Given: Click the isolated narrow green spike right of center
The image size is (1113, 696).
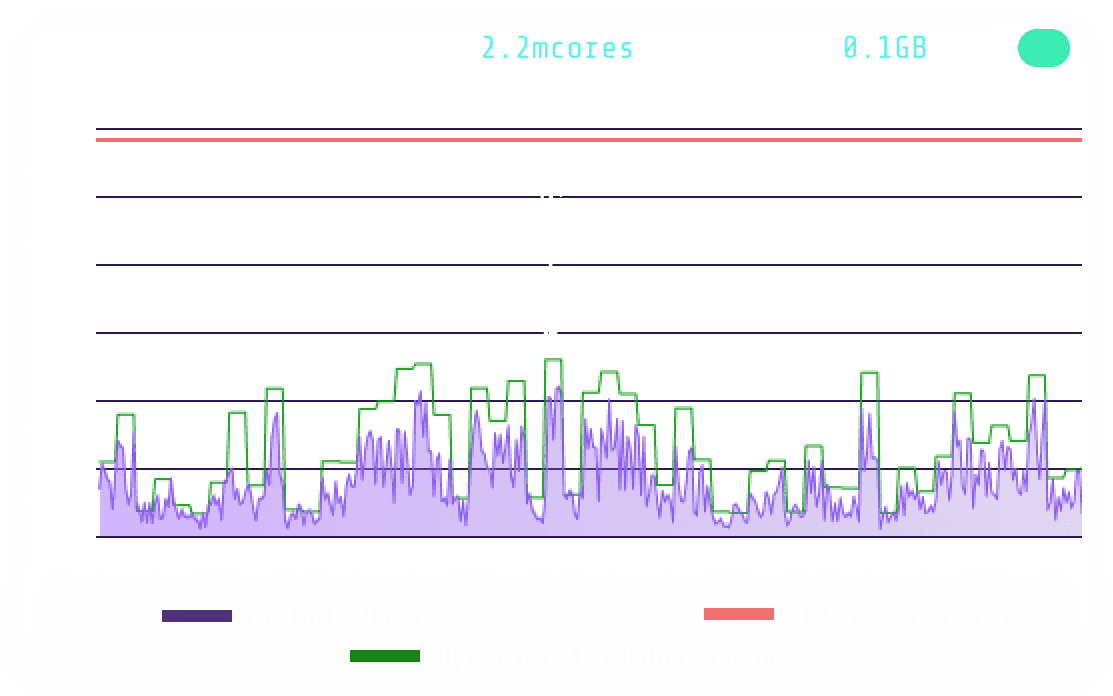Looking at the screenshot, I should [869, 372].
